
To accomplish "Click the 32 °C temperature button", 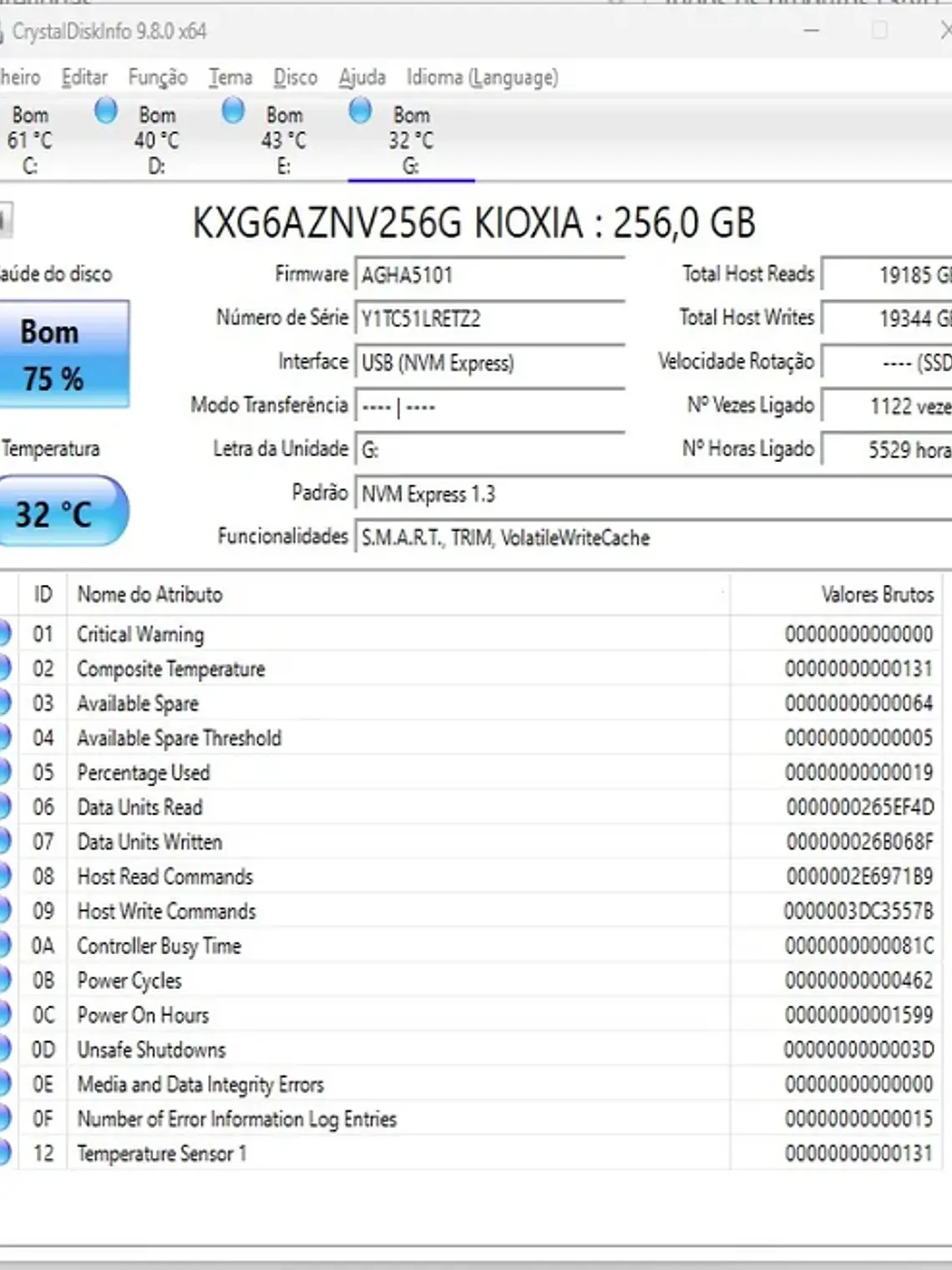I will tap(63, 511).
